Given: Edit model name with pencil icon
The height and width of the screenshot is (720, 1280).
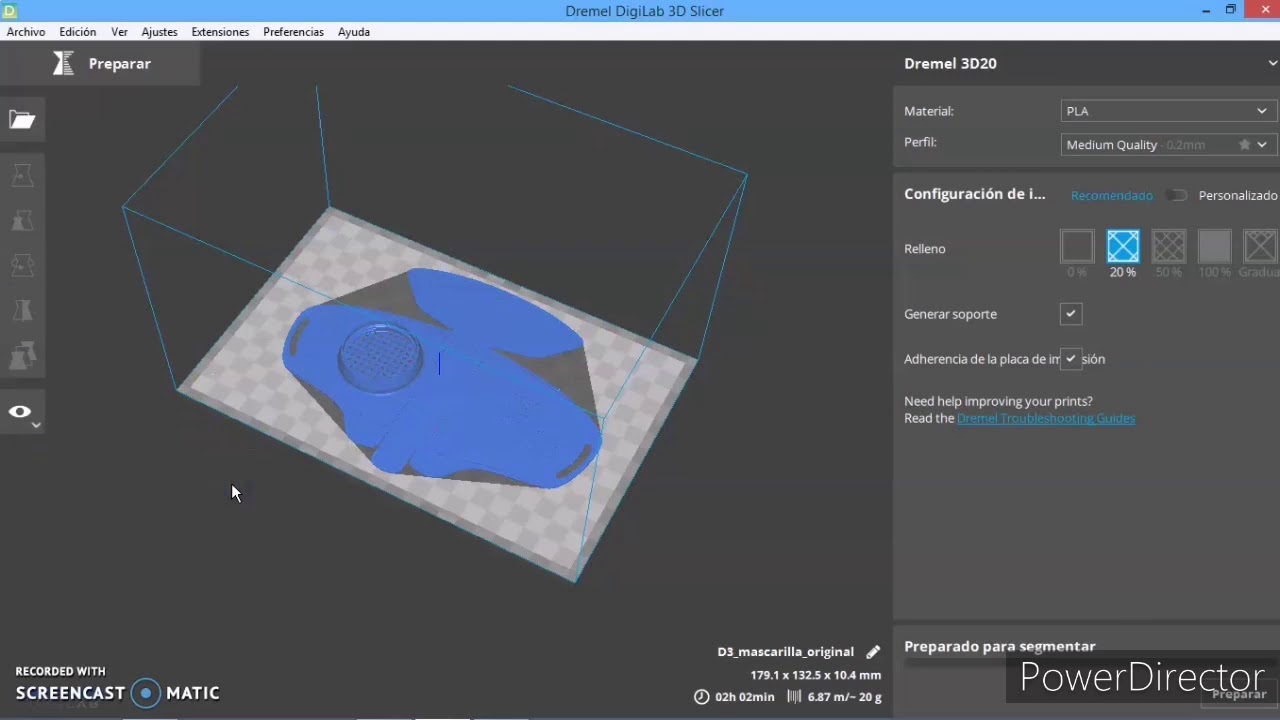Looking at the screenshot, I should pos(873,652).
